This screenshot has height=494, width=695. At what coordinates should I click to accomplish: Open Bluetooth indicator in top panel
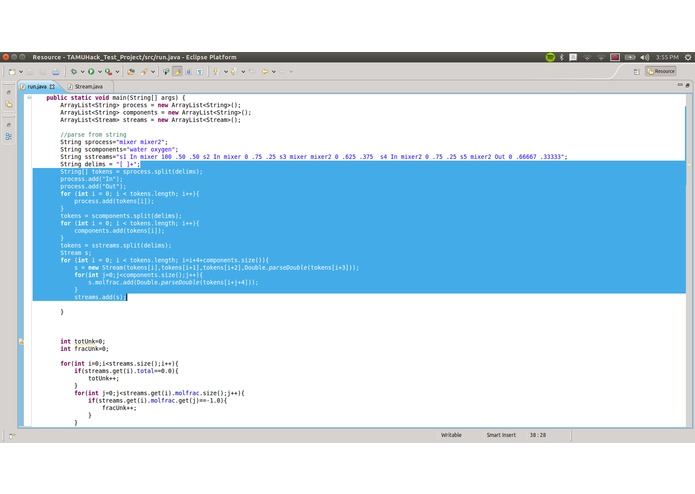tap(562, 57)
